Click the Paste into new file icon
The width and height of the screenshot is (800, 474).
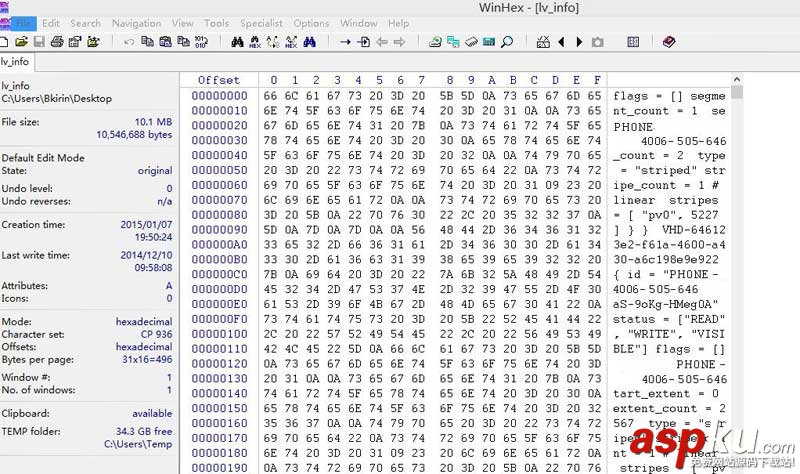point(183,42)
